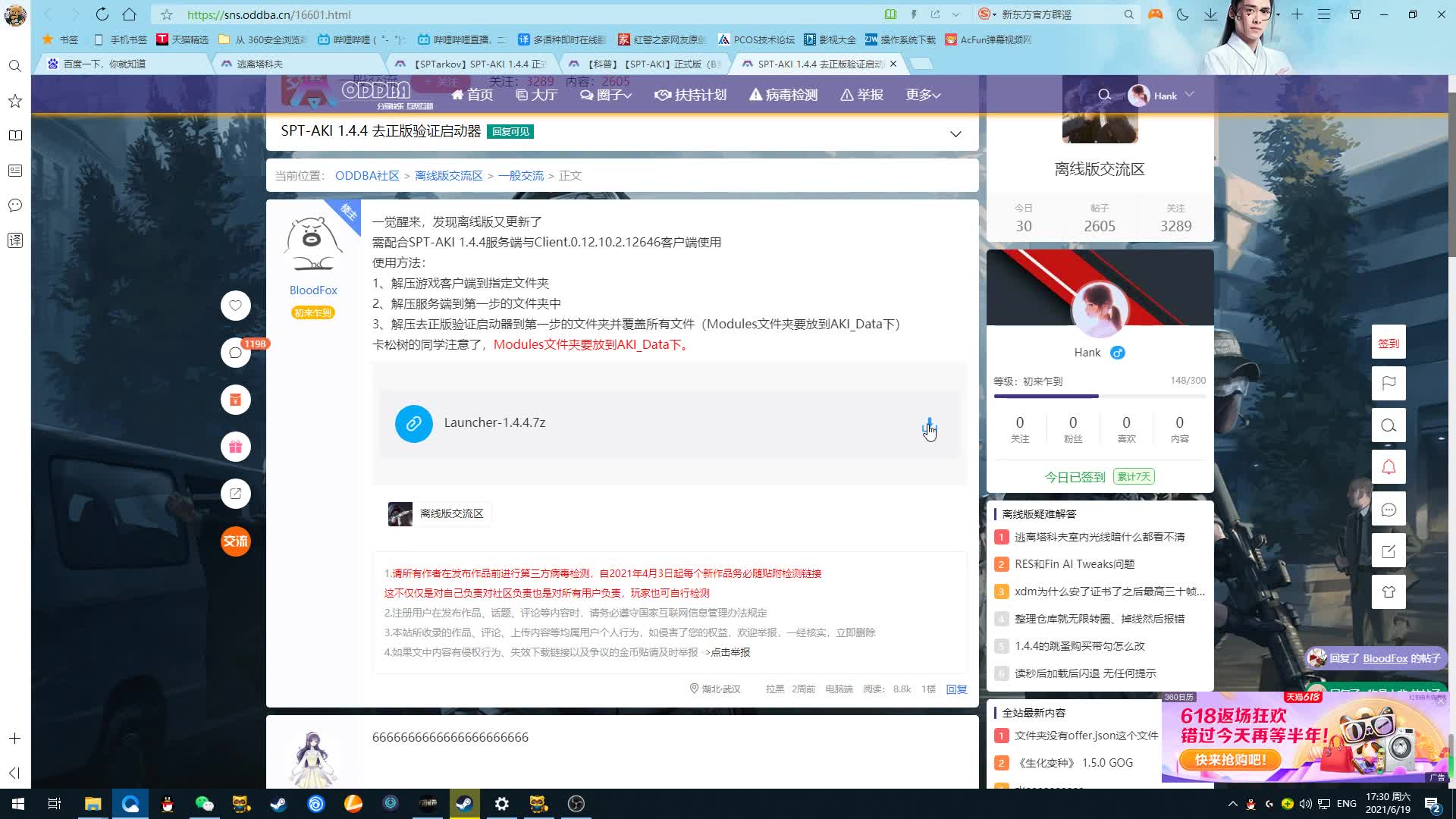The width and height of the screenshot is (1456, 819).
Task: Share the post via external-link icon
Action: [x=235, y=494]
